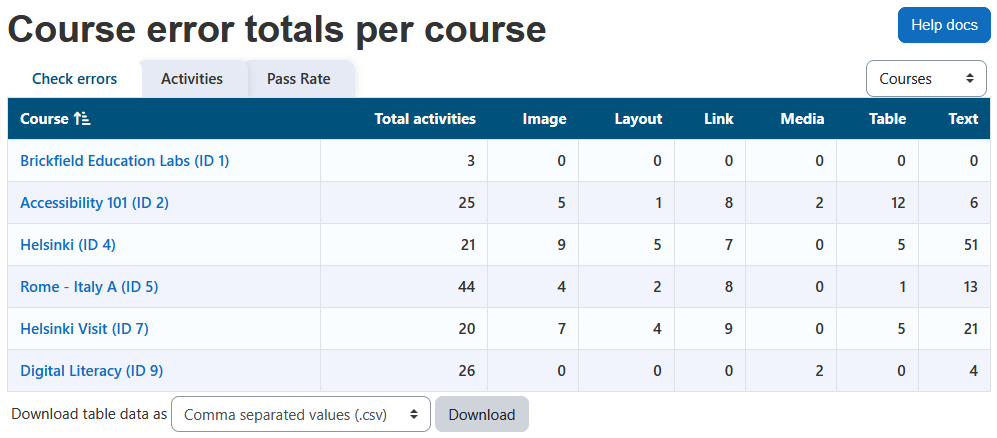Select Image value 7 in Helsinki Visit row
The height and width of the screenshot is (438, 997).
coord(561,329)
